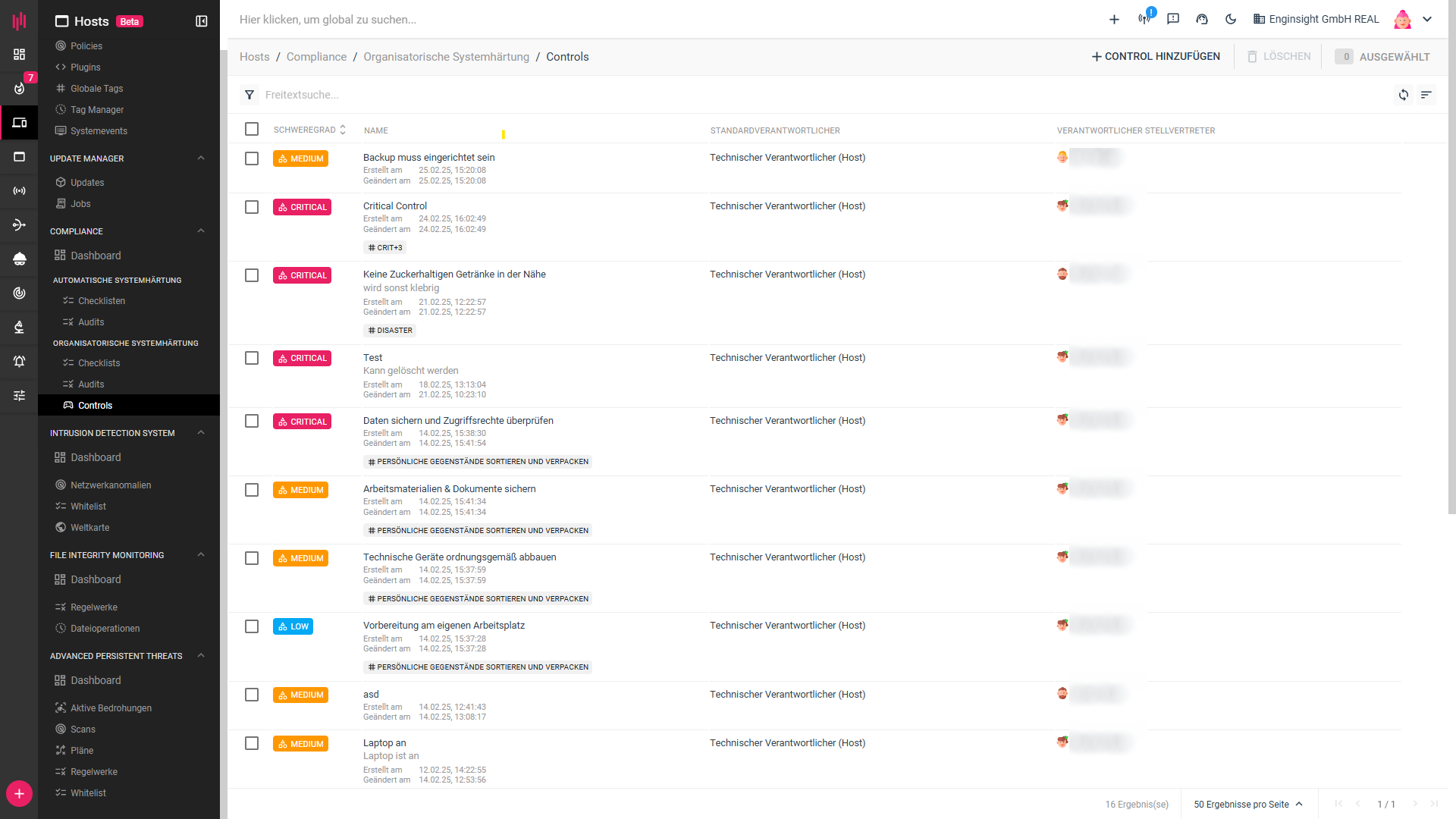Open the 50 Ergebnisse pro Seite dropdown

coord(1247,804)
